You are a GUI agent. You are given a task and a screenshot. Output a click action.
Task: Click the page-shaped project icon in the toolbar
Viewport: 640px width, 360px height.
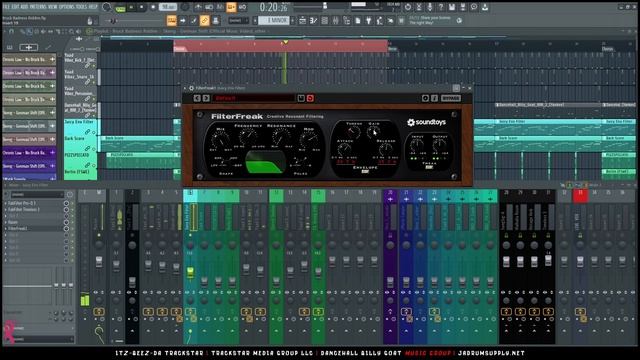point(358,20)
